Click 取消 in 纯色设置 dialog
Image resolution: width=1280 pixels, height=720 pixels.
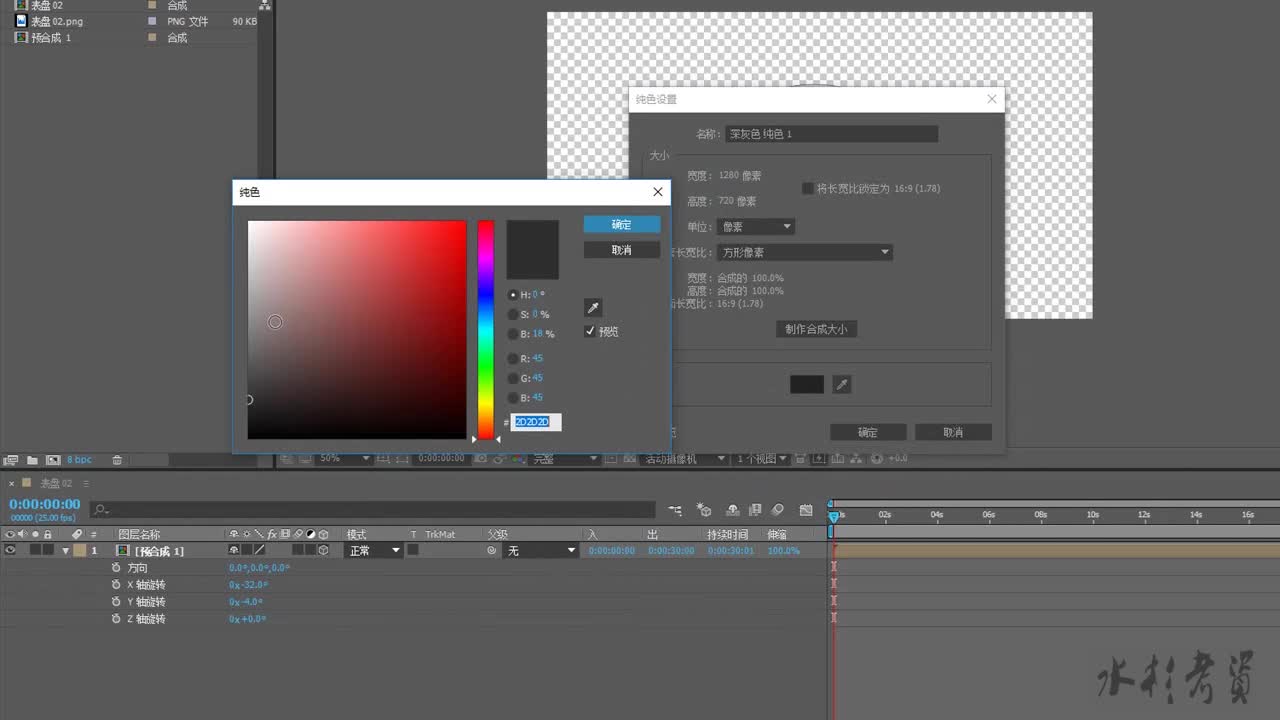click(953, 432)
